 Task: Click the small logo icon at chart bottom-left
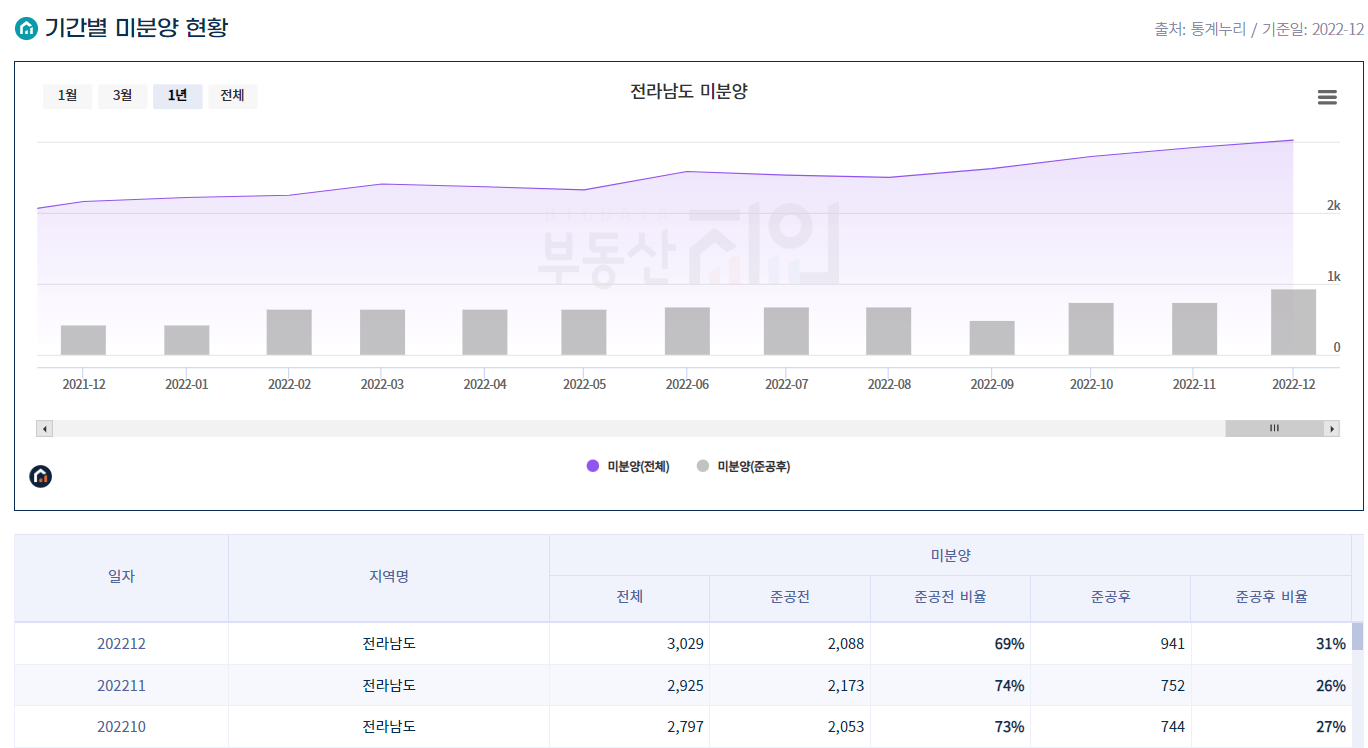(41, 476)
